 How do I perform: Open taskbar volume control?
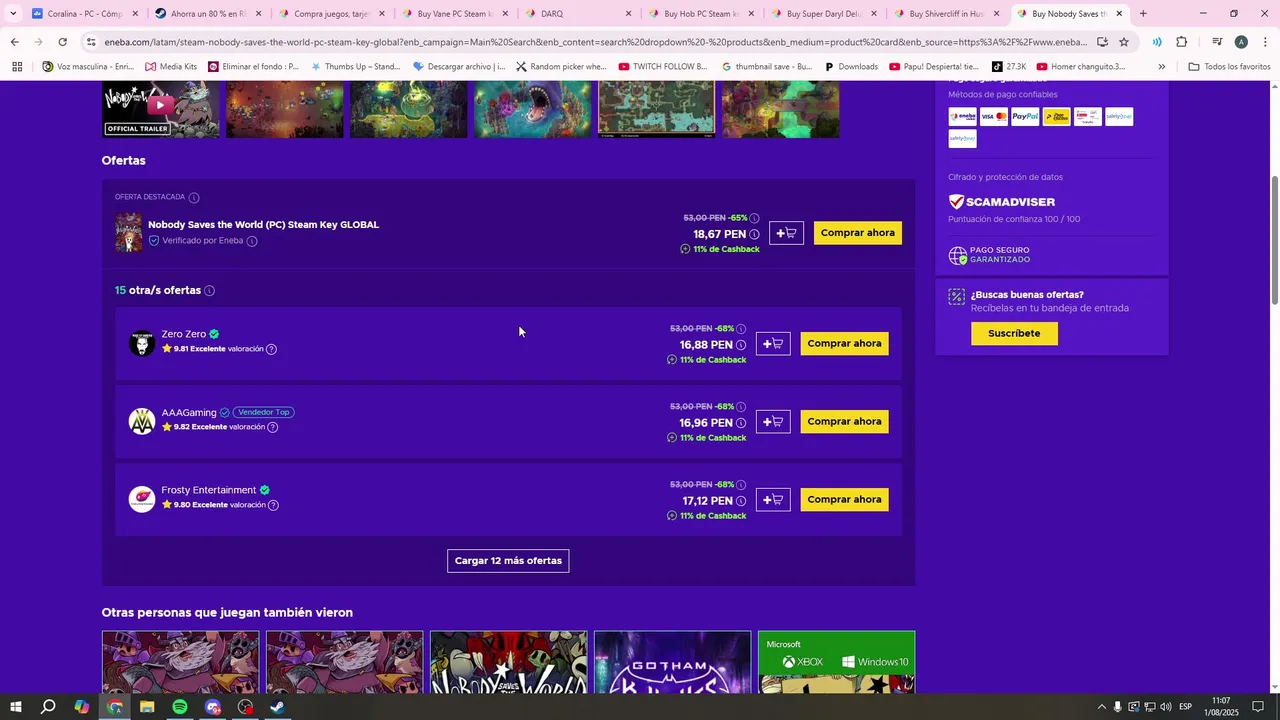tap(1166, 707)
